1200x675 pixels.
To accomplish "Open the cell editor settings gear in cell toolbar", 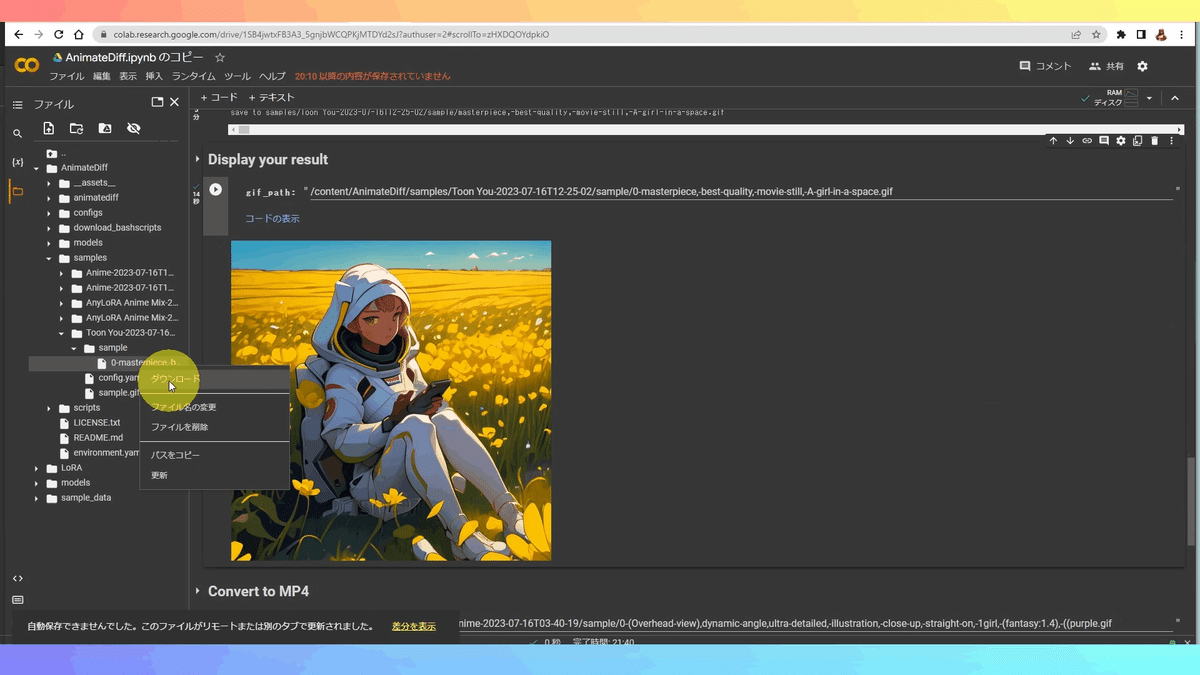I will click(x=1121, y=141).
